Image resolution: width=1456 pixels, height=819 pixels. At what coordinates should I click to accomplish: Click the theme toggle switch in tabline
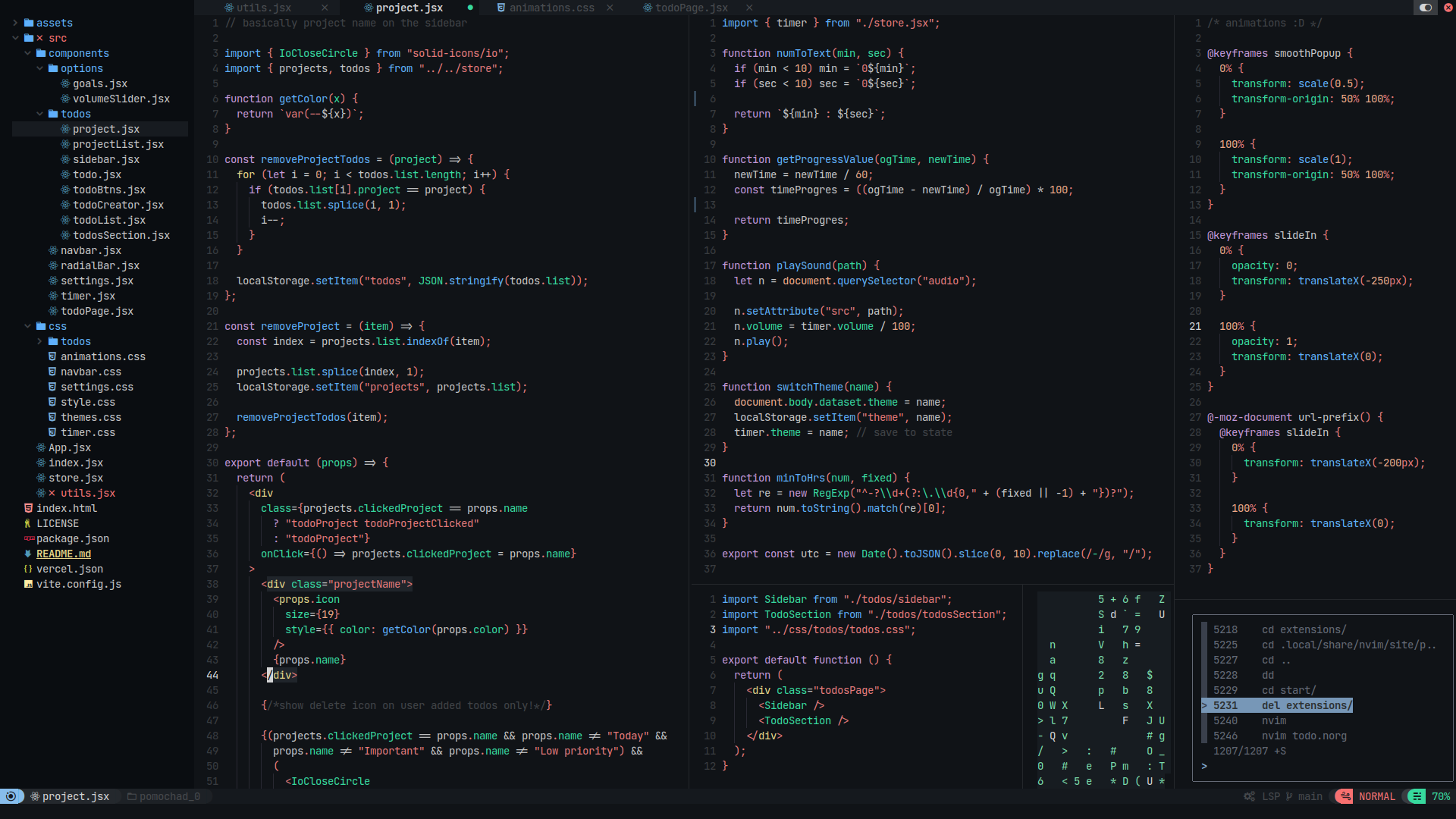pos(1426,8)
